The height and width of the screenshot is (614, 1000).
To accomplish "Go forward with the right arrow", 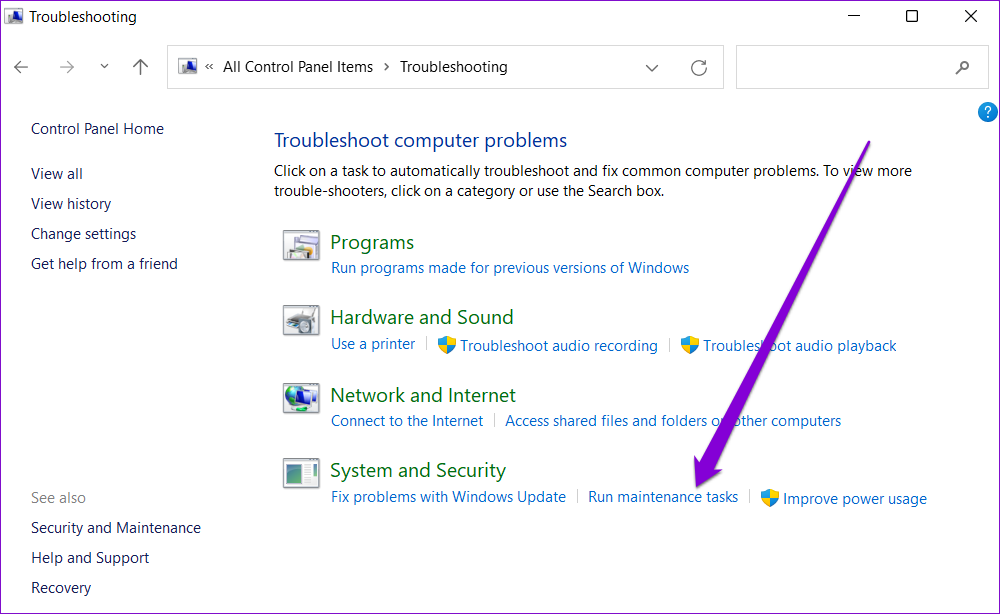I will (x=67, y=67).
